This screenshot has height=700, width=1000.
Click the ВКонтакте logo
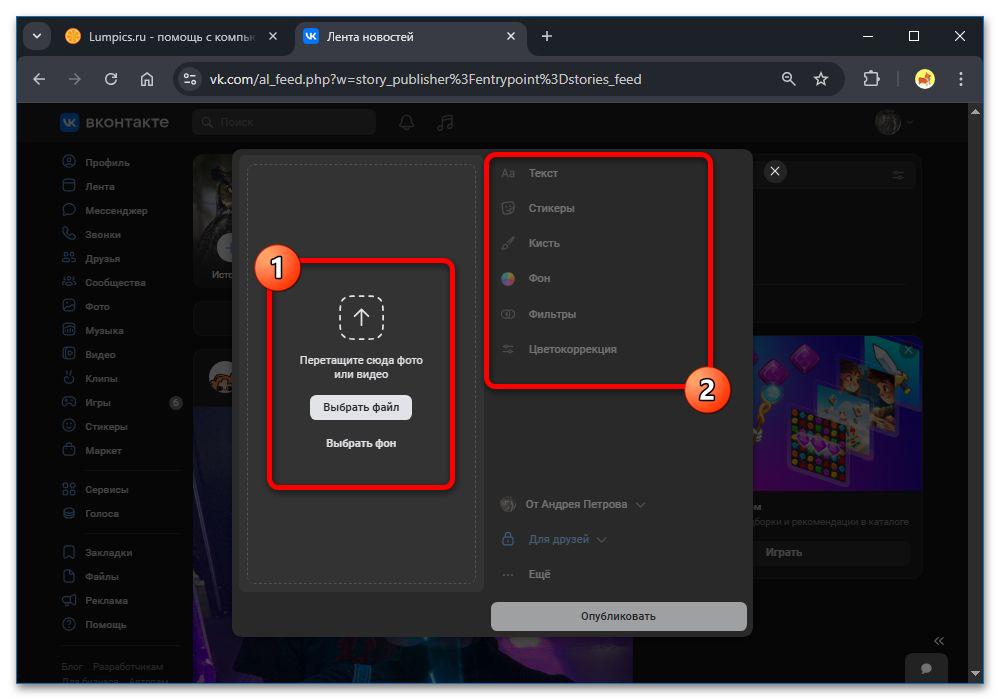tap(114, 122)
